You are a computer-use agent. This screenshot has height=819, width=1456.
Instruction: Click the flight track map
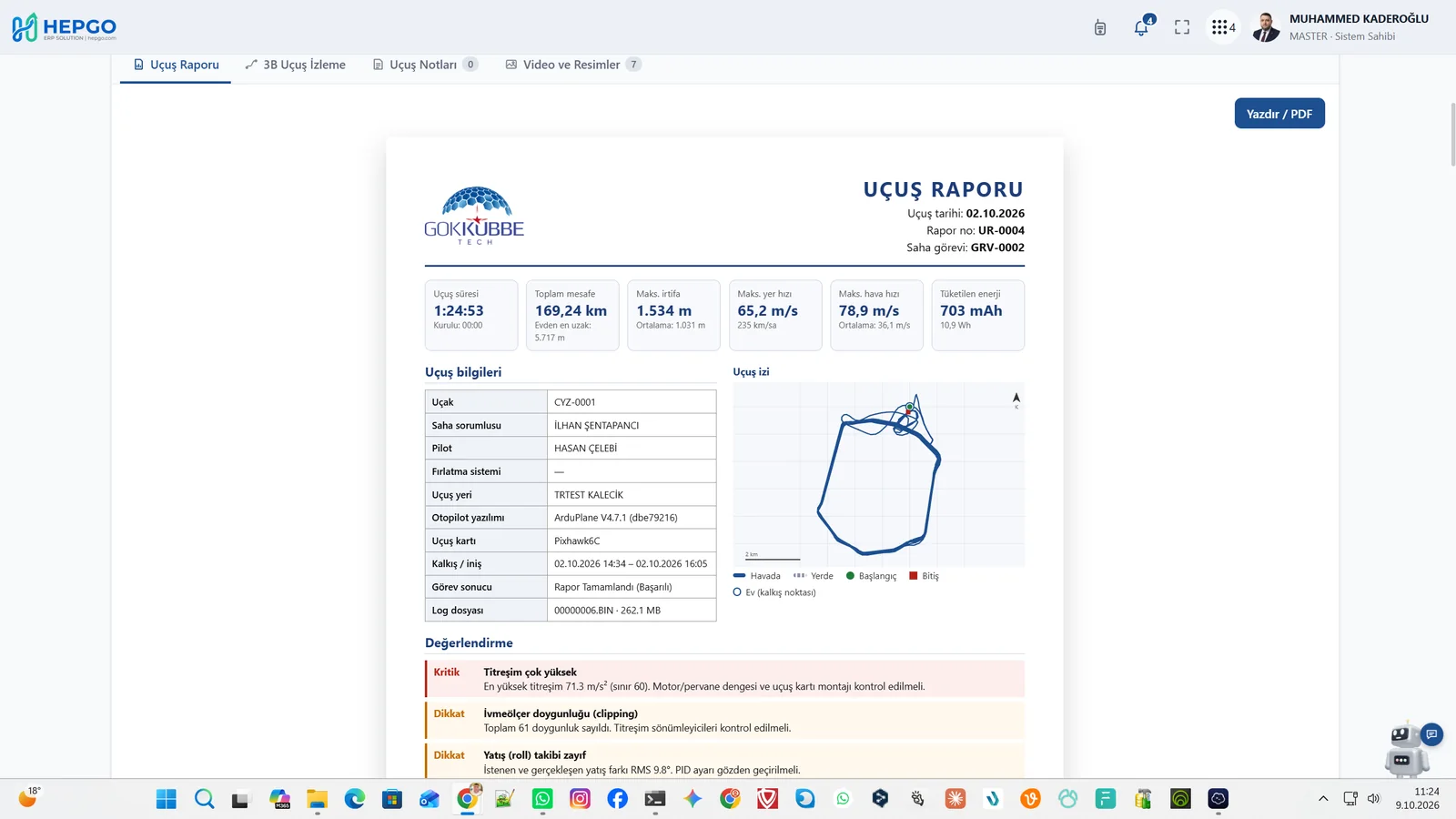click(x=878, y=474)
